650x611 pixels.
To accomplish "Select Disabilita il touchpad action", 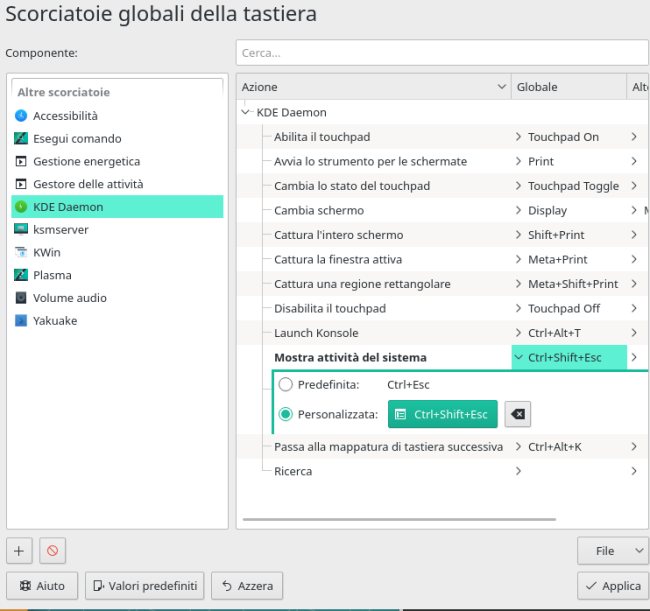I will click(x=330, y=308).
